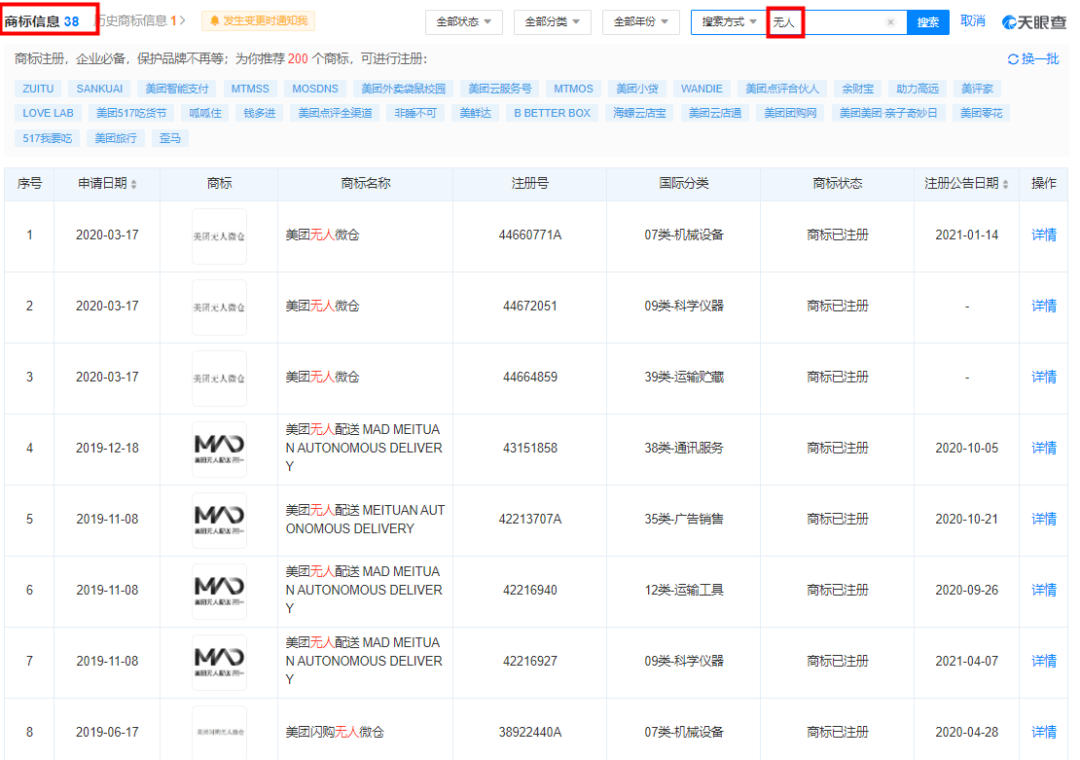Open 详情 for registration 44664859
The height and width of the screenshot is (760, 1080).
click(x=1043, y=378)
